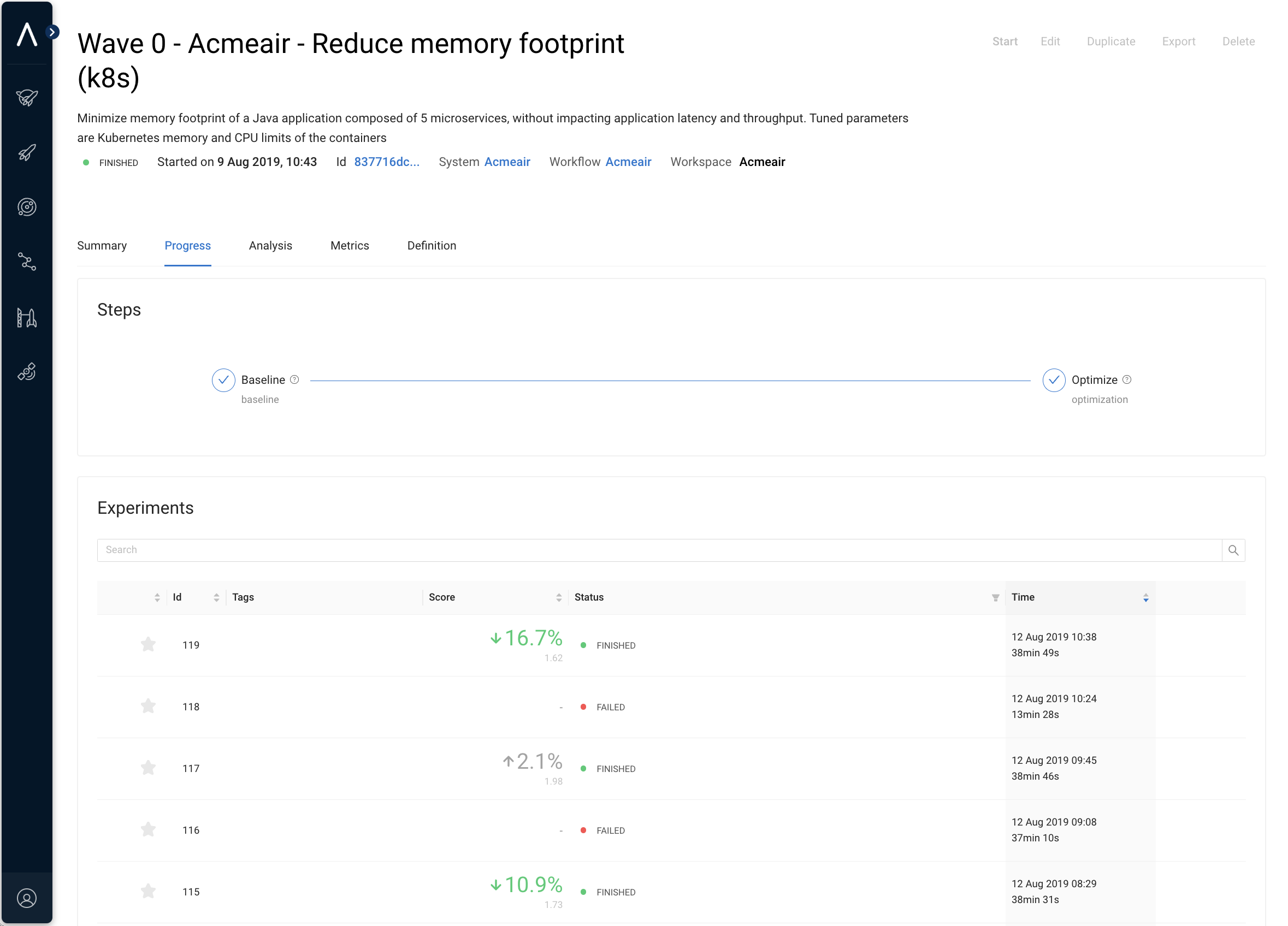
Task: Star experiment 117 as favorite
Action: (x=148, y=768)
